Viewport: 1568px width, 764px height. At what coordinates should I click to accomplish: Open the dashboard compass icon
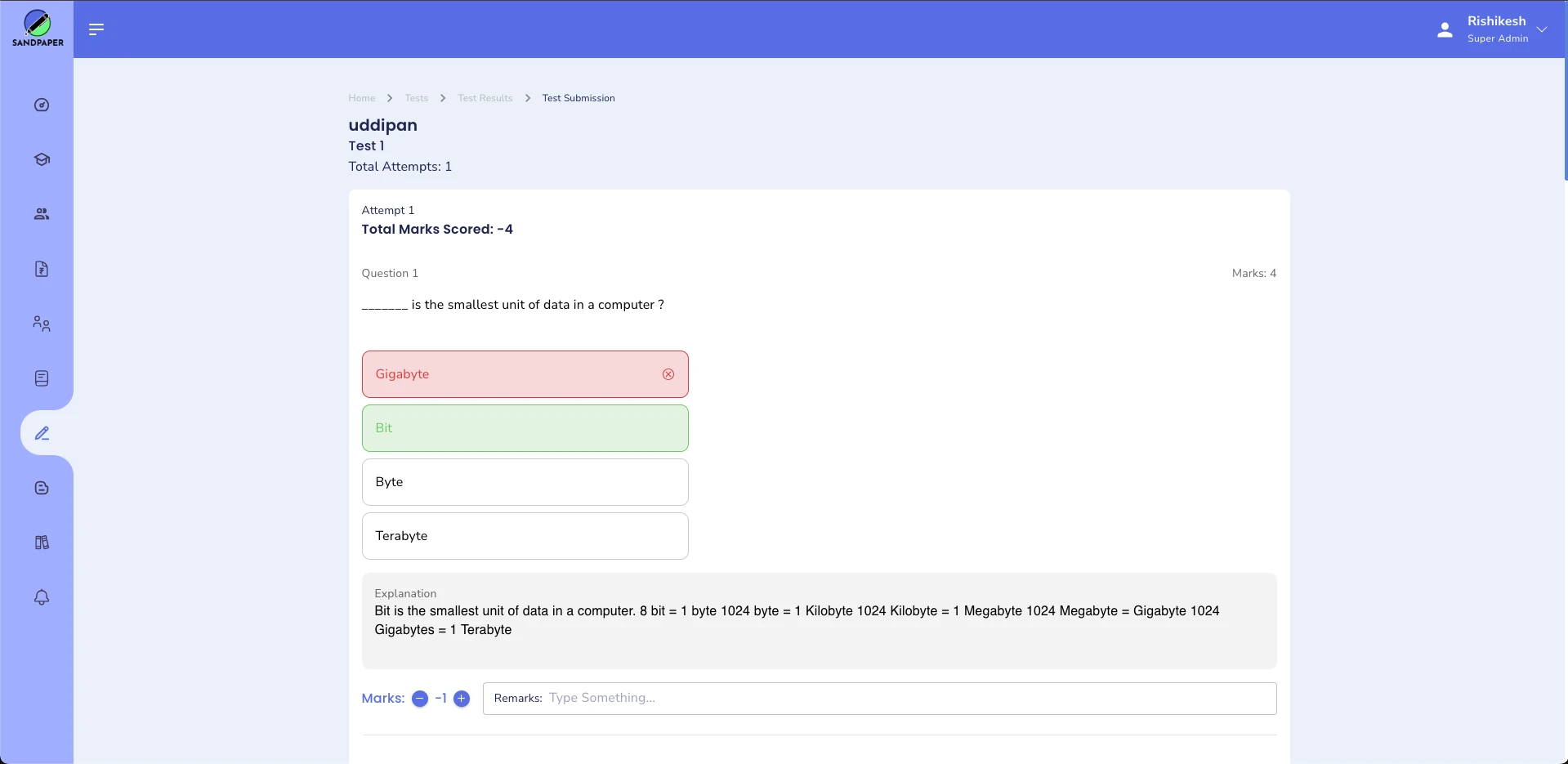42,105
